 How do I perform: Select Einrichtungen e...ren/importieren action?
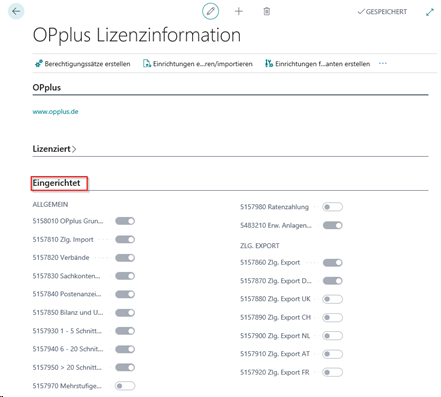click(203, 64)
